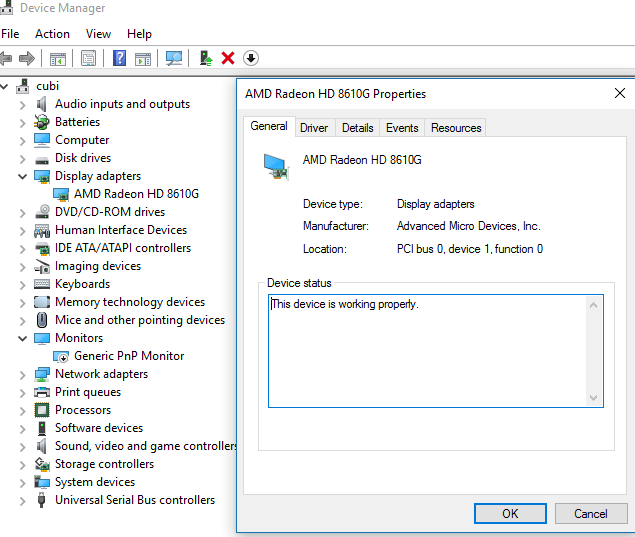Click the Forward arrow in the toolbar
This screenshot has height=537, width=635.
pyautogui.click(x=27, y=58)
